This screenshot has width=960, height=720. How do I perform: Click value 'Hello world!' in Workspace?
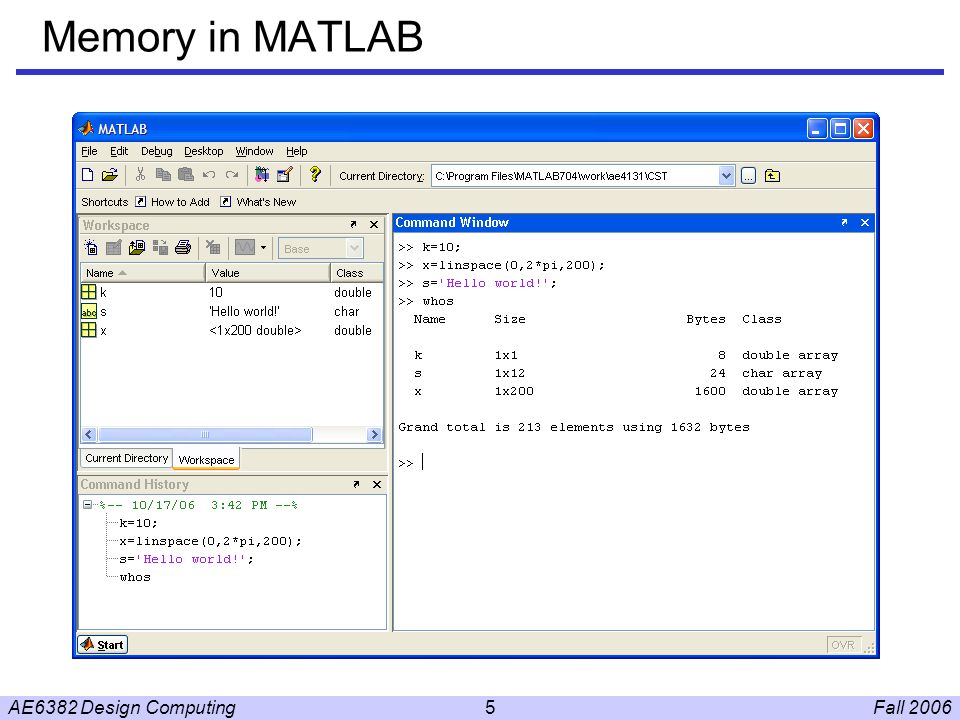point(244,311)
